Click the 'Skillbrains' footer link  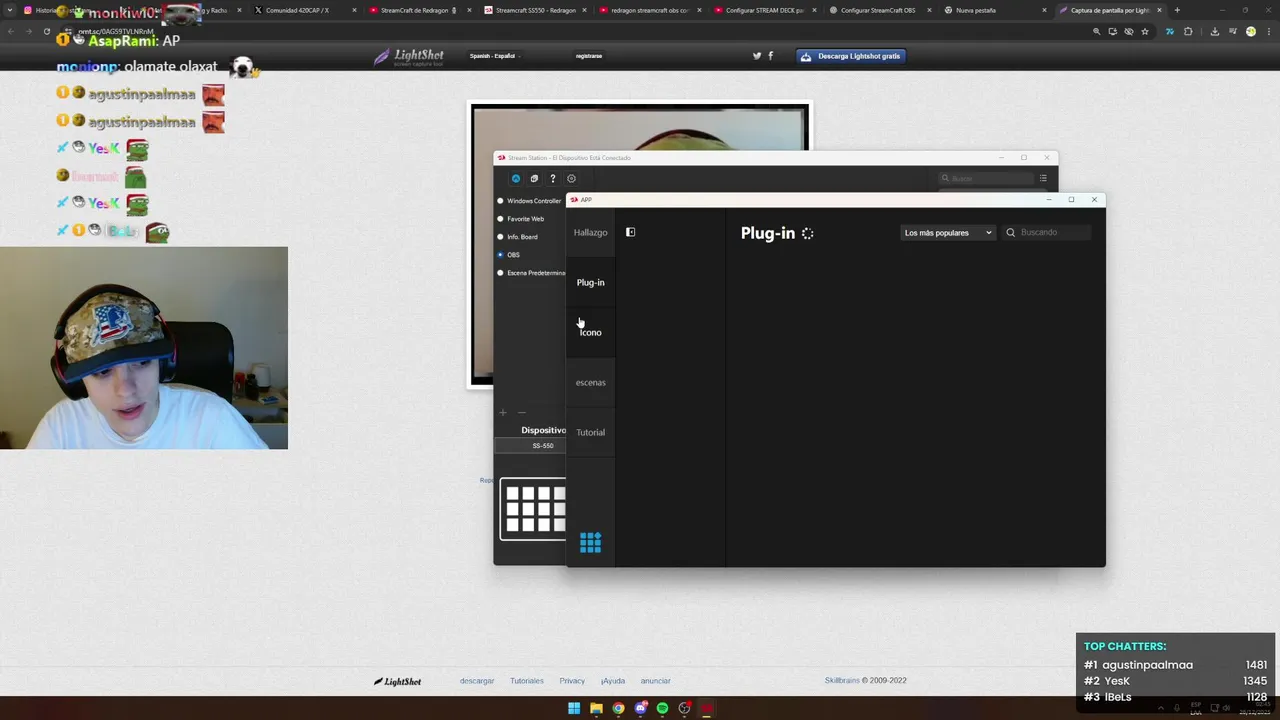[842, 681]
